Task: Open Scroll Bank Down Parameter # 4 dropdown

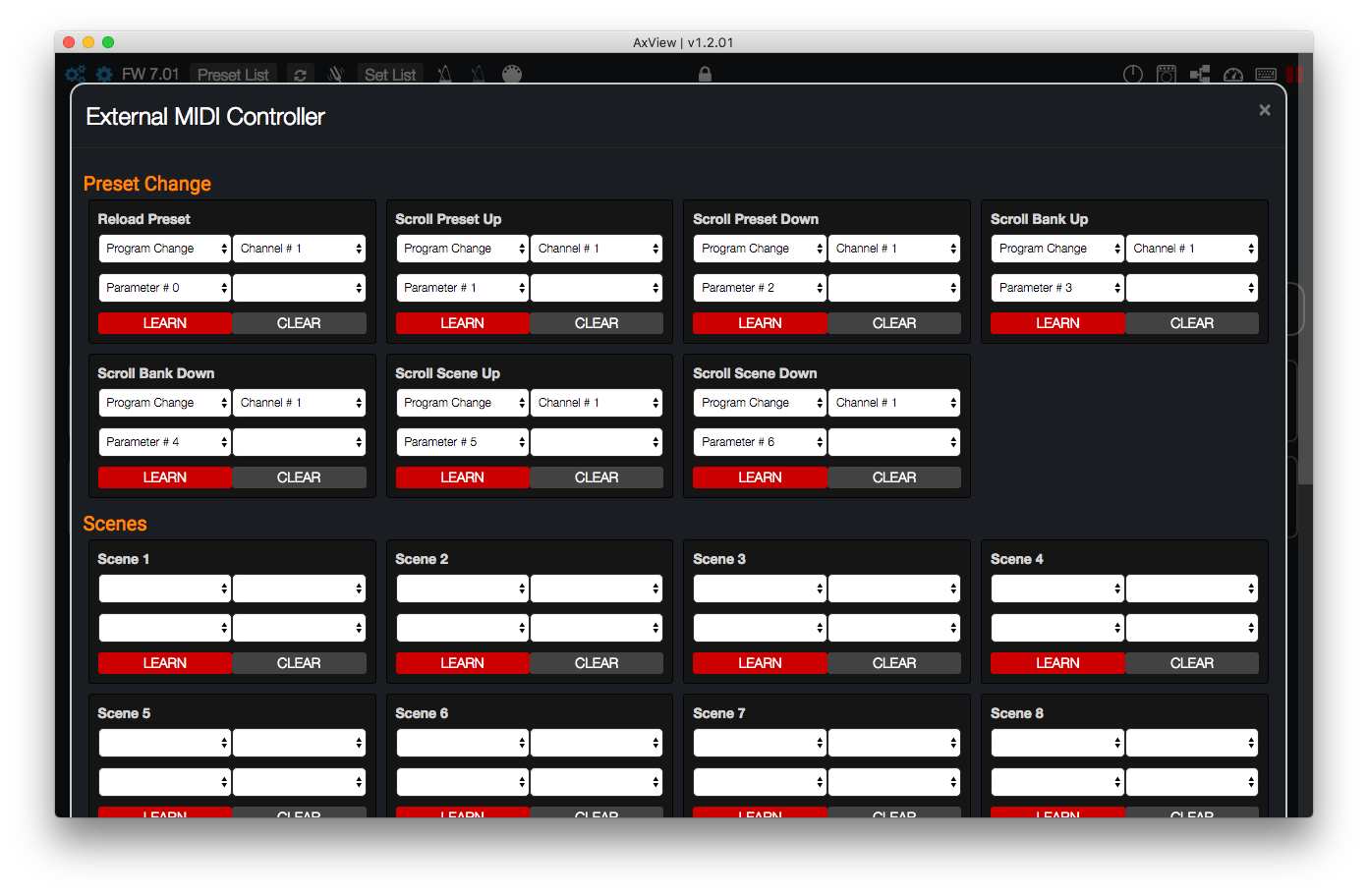Action: pyautogui.click(x=164, y=442)
